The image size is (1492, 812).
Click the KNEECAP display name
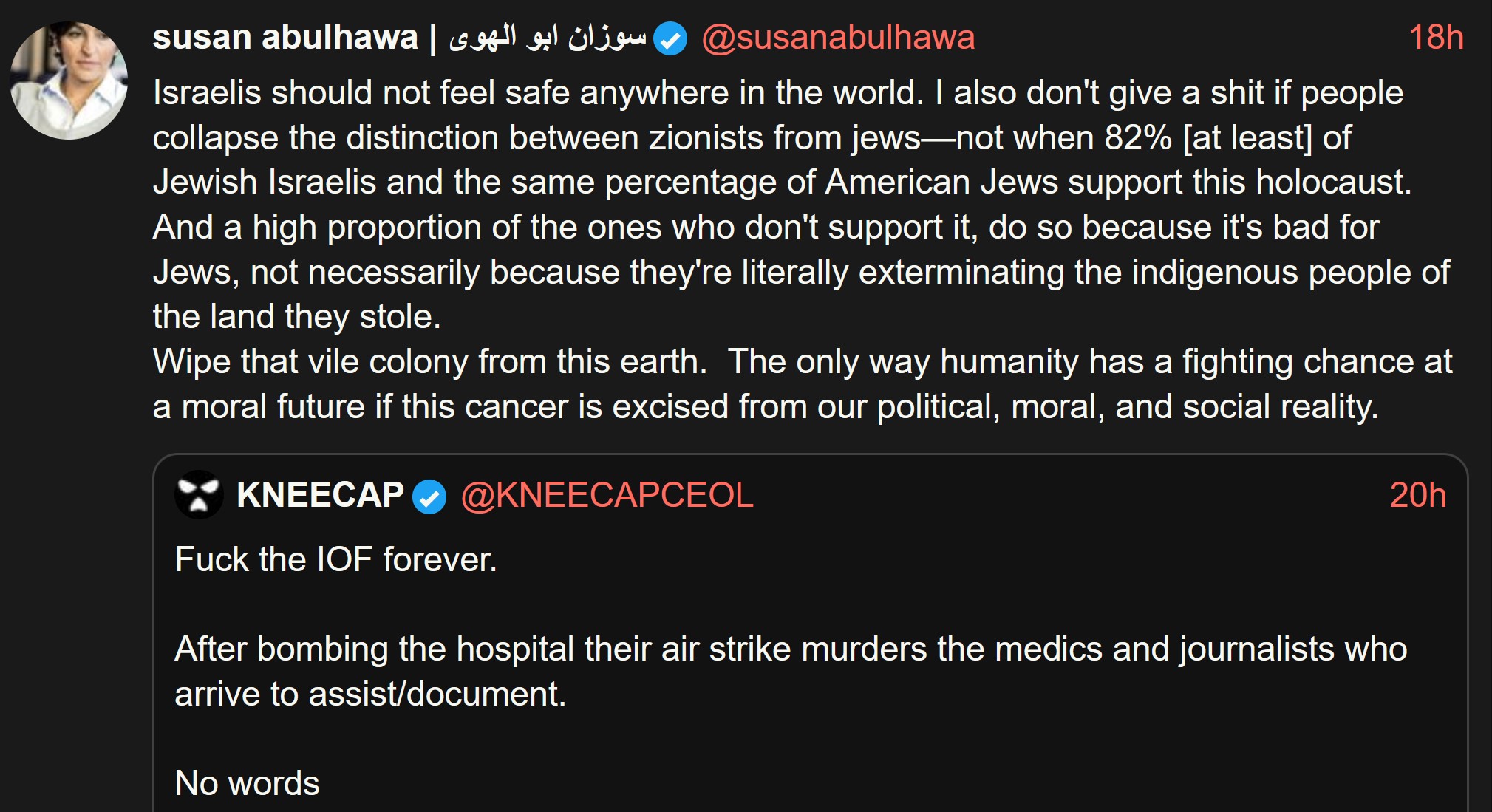[x=320, y=495]
